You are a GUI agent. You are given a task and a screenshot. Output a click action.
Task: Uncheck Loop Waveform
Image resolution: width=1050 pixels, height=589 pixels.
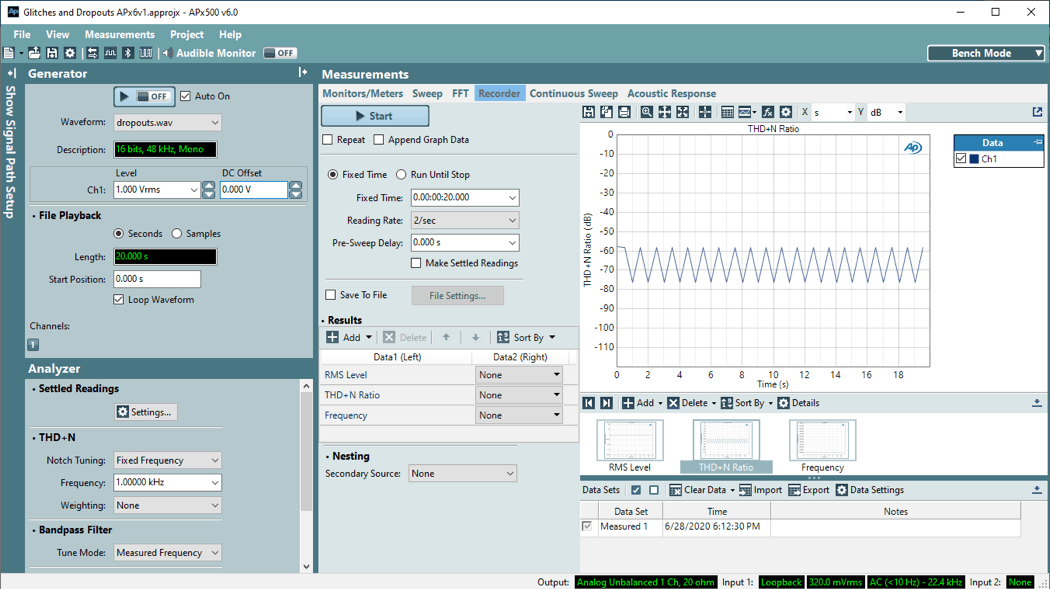coord(119,300)
